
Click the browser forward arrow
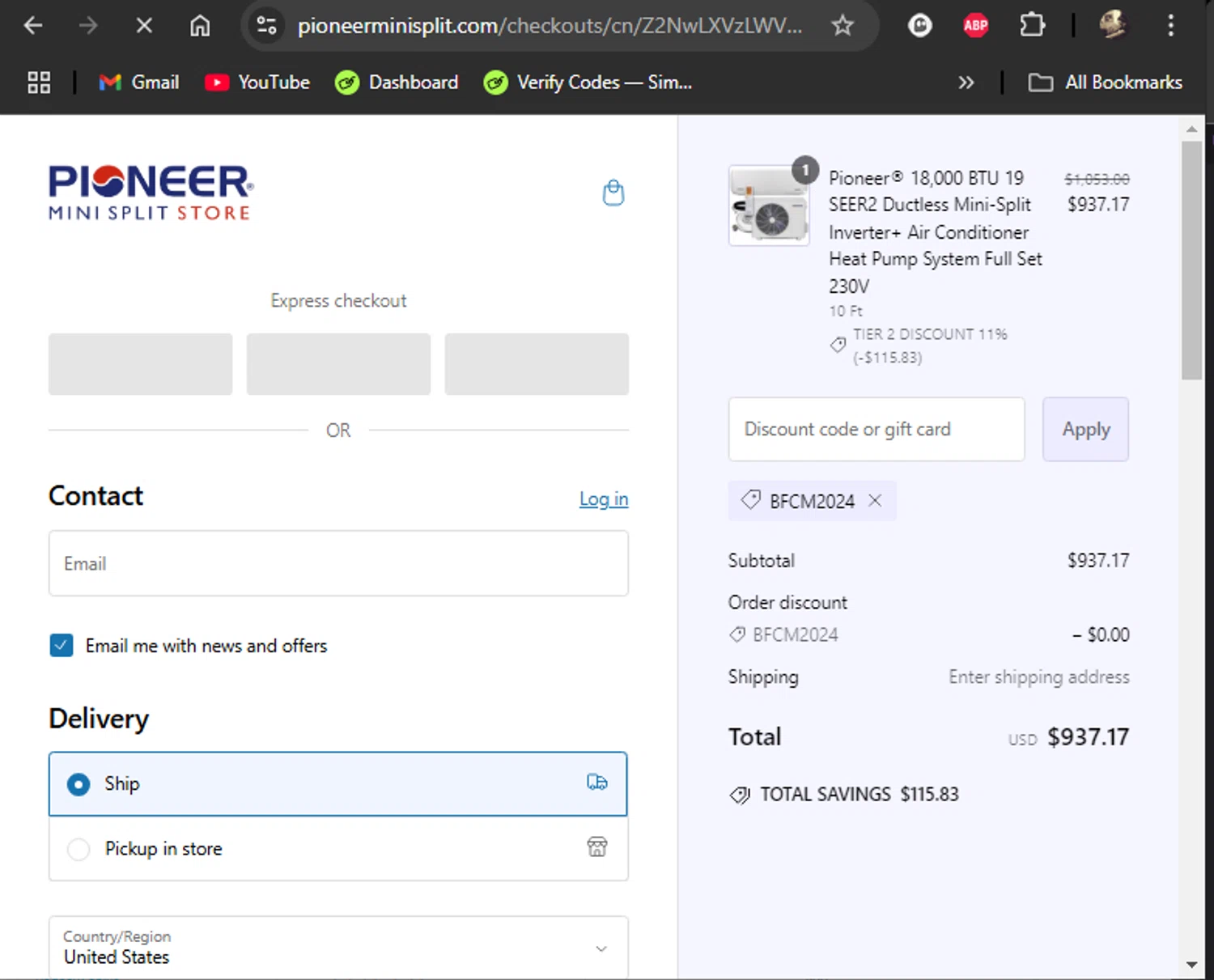pos(88,26)
